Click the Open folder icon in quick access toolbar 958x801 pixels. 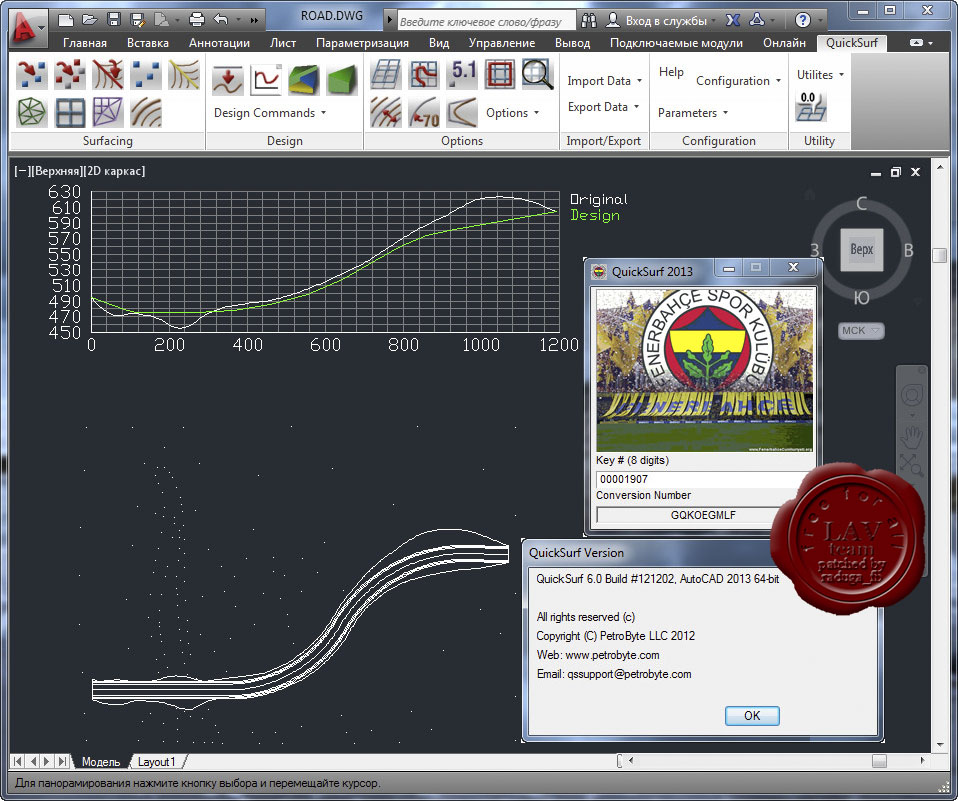tap(90, 20)
